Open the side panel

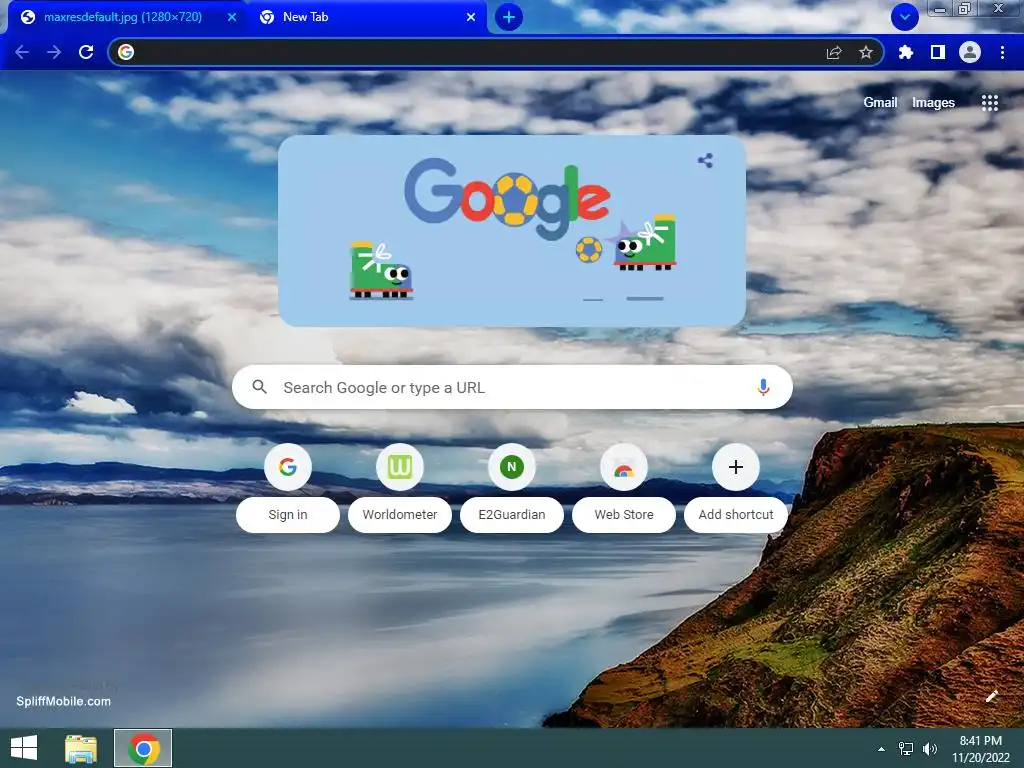click(x=937, y=52)
